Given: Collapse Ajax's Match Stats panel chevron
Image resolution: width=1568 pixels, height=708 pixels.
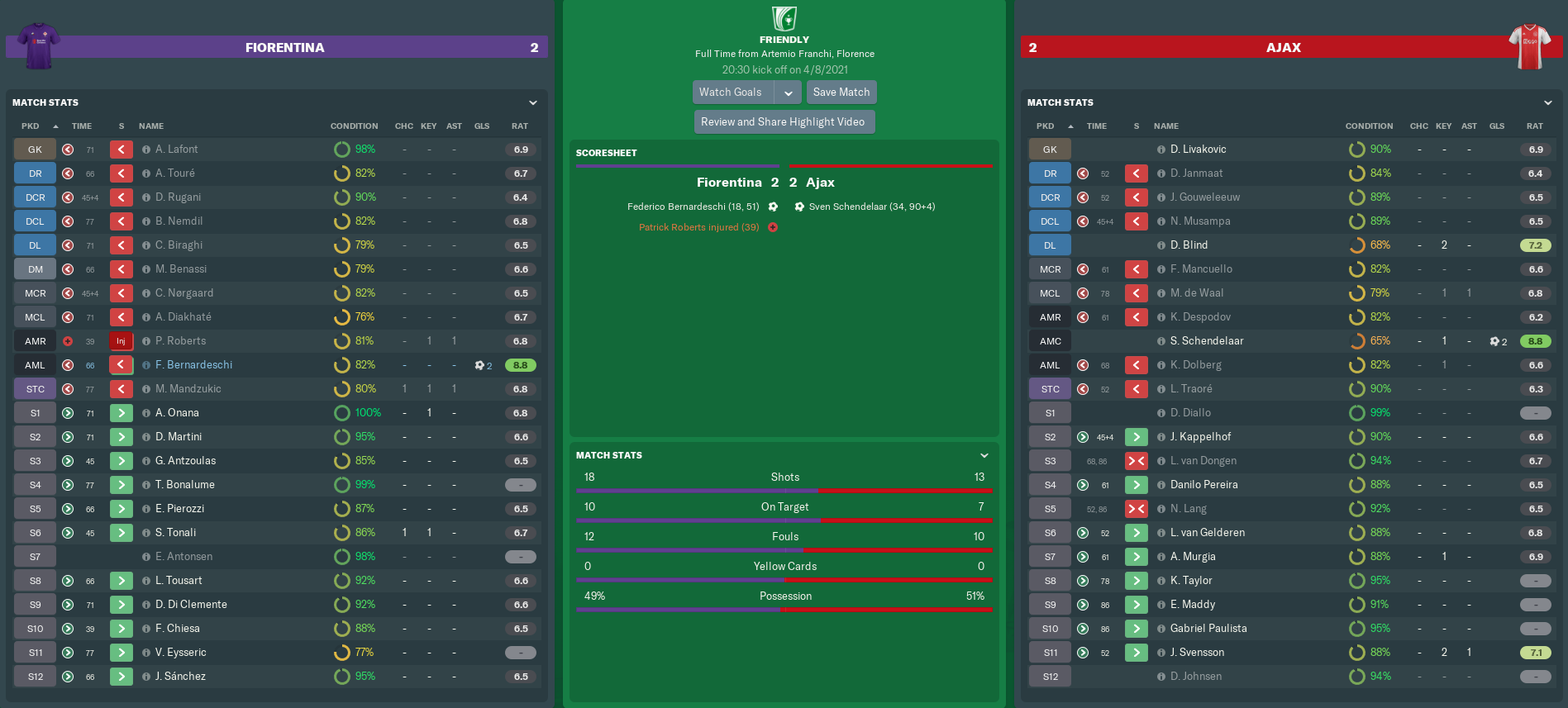Looking at the screenshot, I should click(1548, 102).
